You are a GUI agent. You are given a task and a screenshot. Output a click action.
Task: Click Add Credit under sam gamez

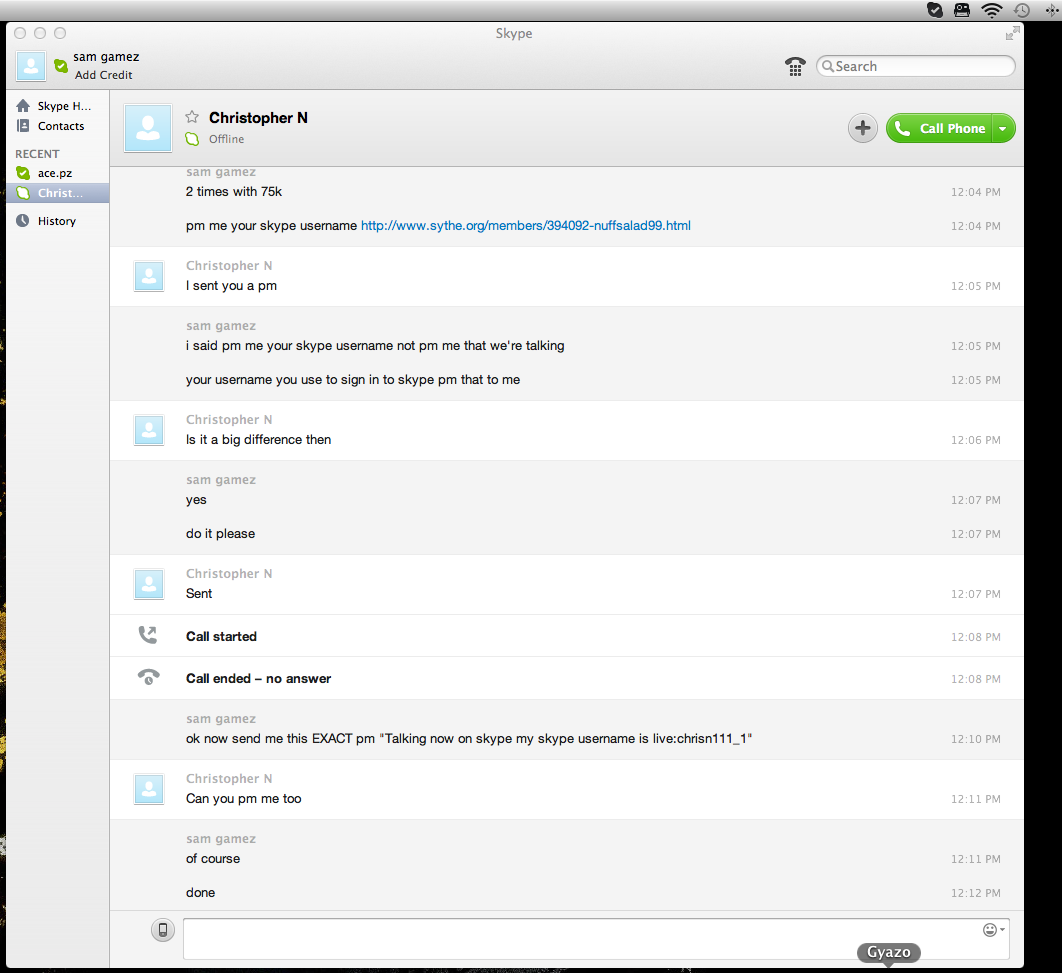click(103, 75)
